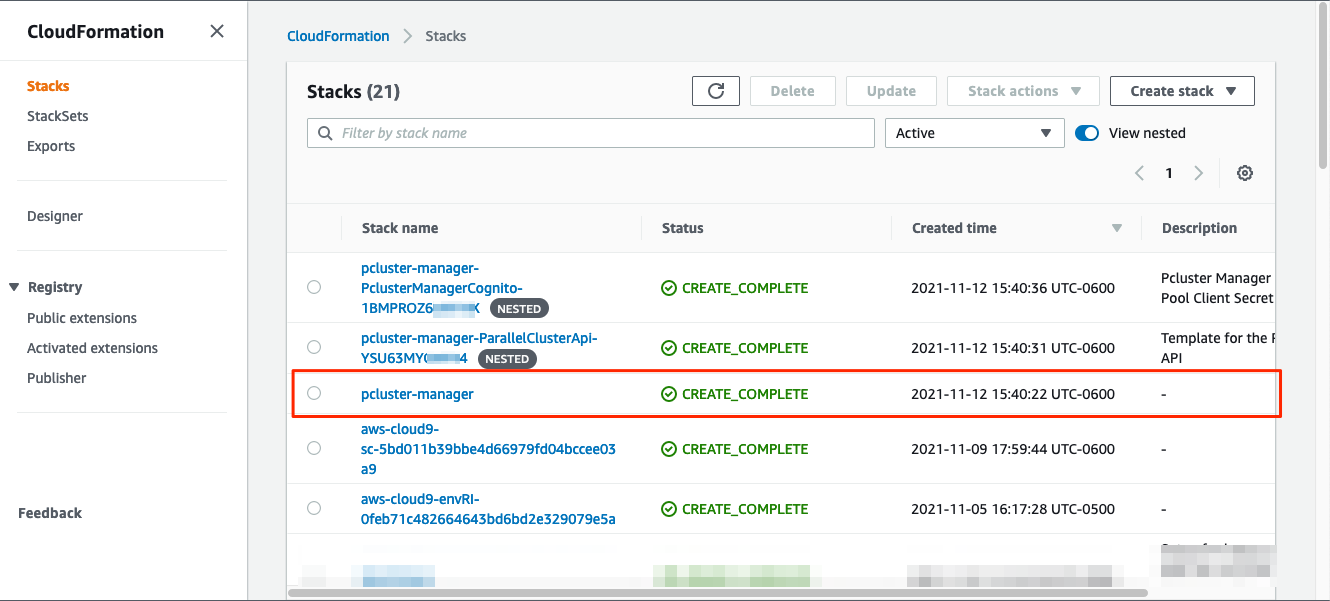Screen dimensions: 1330x601
Task: Open Designer in the sidebar
Action: pyautogui.click(x=55, y=216)
